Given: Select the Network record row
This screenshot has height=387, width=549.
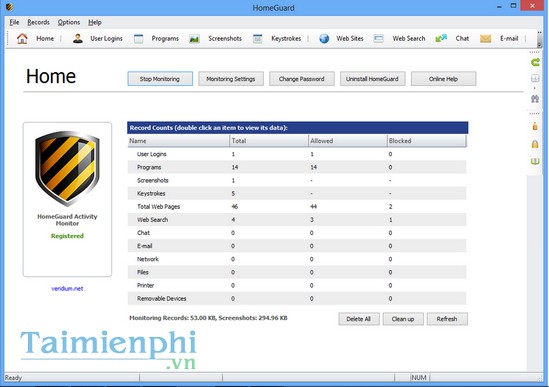Looking at the screenshot, I should [x=297, y=259].
